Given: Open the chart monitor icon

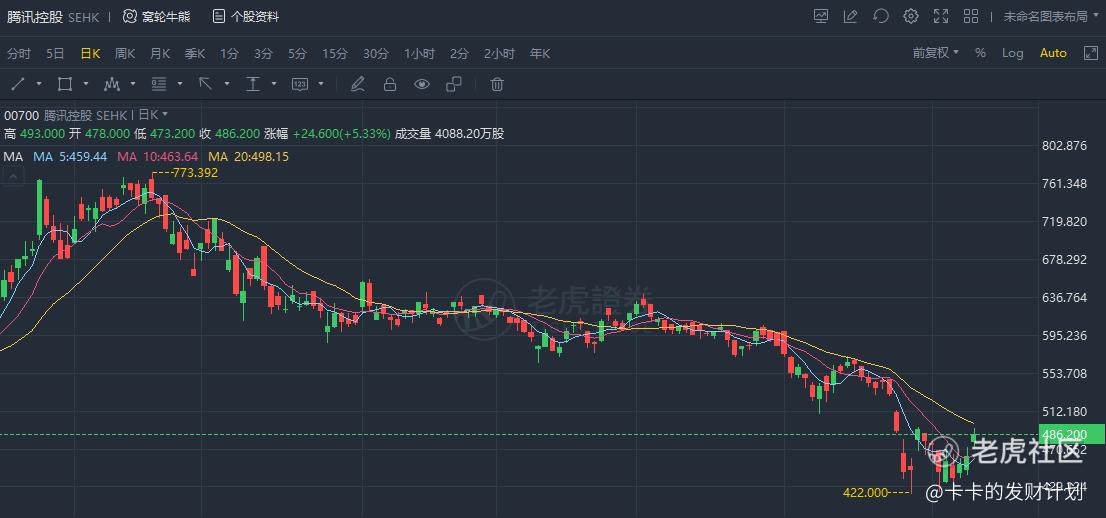Looking at the screenshot, I should click(x=821, y=16).
